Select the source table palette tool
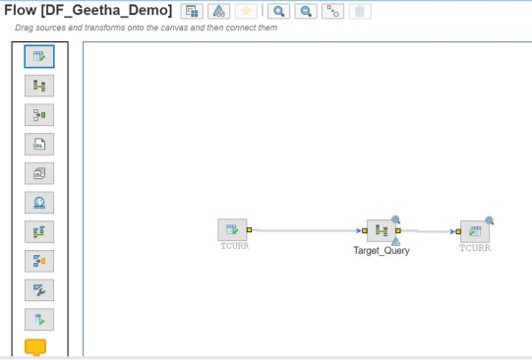This screenshot has width=532, height=360. point(39,56)
